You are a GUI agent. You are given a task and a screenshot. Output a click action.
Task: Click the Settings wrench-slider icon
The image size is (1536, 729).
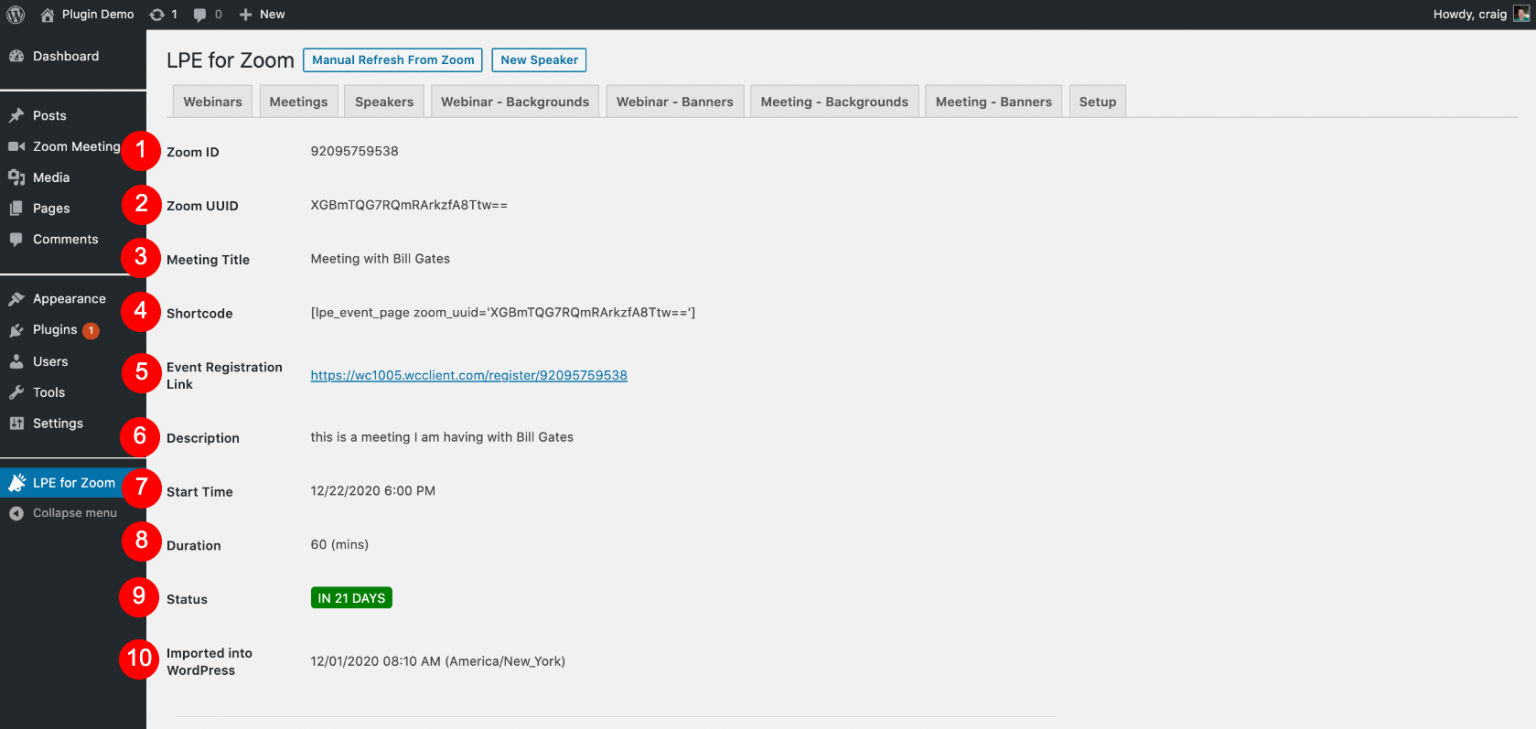(15, 423)
